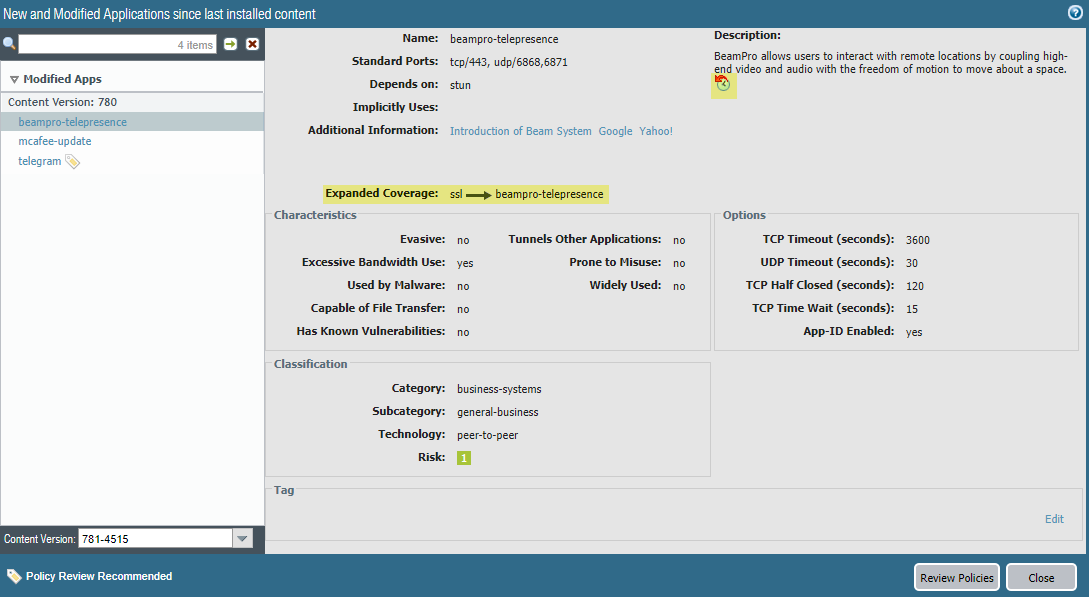
Task: Open the Content Version dropdown arrow
Action: (242, 539)
